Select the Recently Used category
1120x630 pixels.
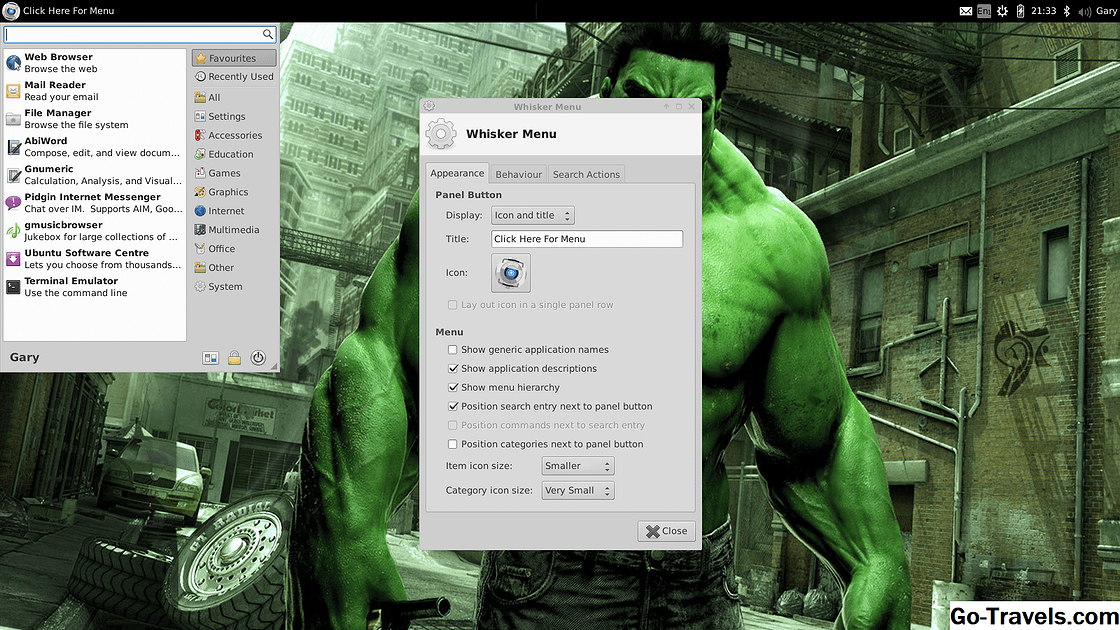pyautogui.click(x=234, y=77)
